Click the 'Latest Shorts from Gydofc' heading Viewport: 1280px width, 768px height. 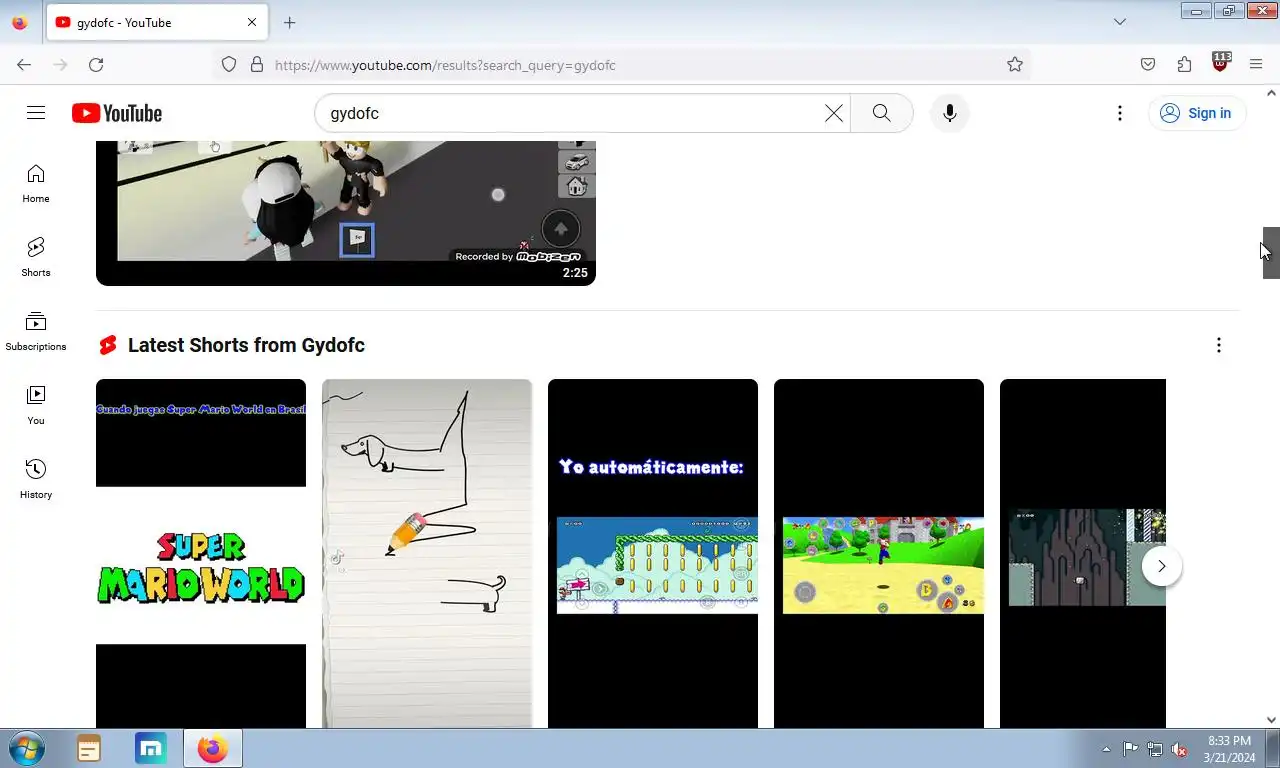(x=246, y=345)
